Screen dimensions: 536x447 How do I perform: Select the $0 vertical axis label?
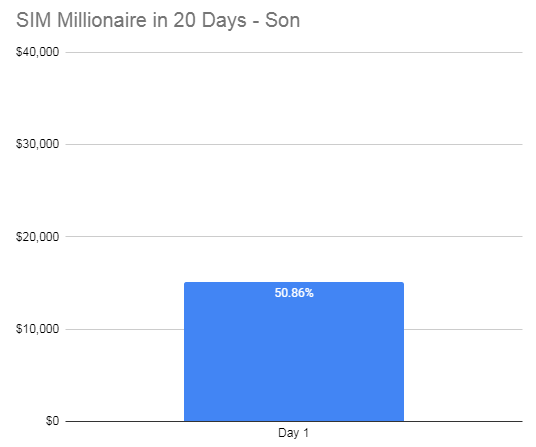coord(52,421)
